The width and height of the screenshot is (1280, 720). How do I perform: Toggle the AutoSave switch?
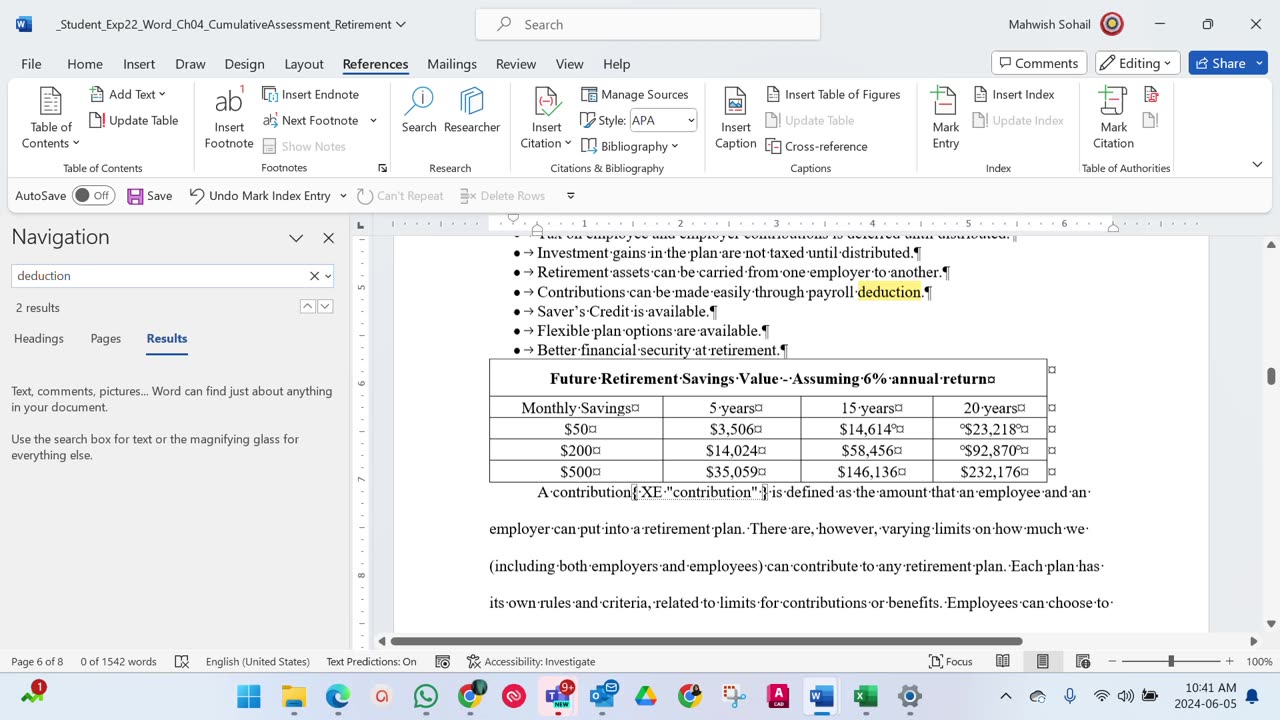[x=93, y=196]
